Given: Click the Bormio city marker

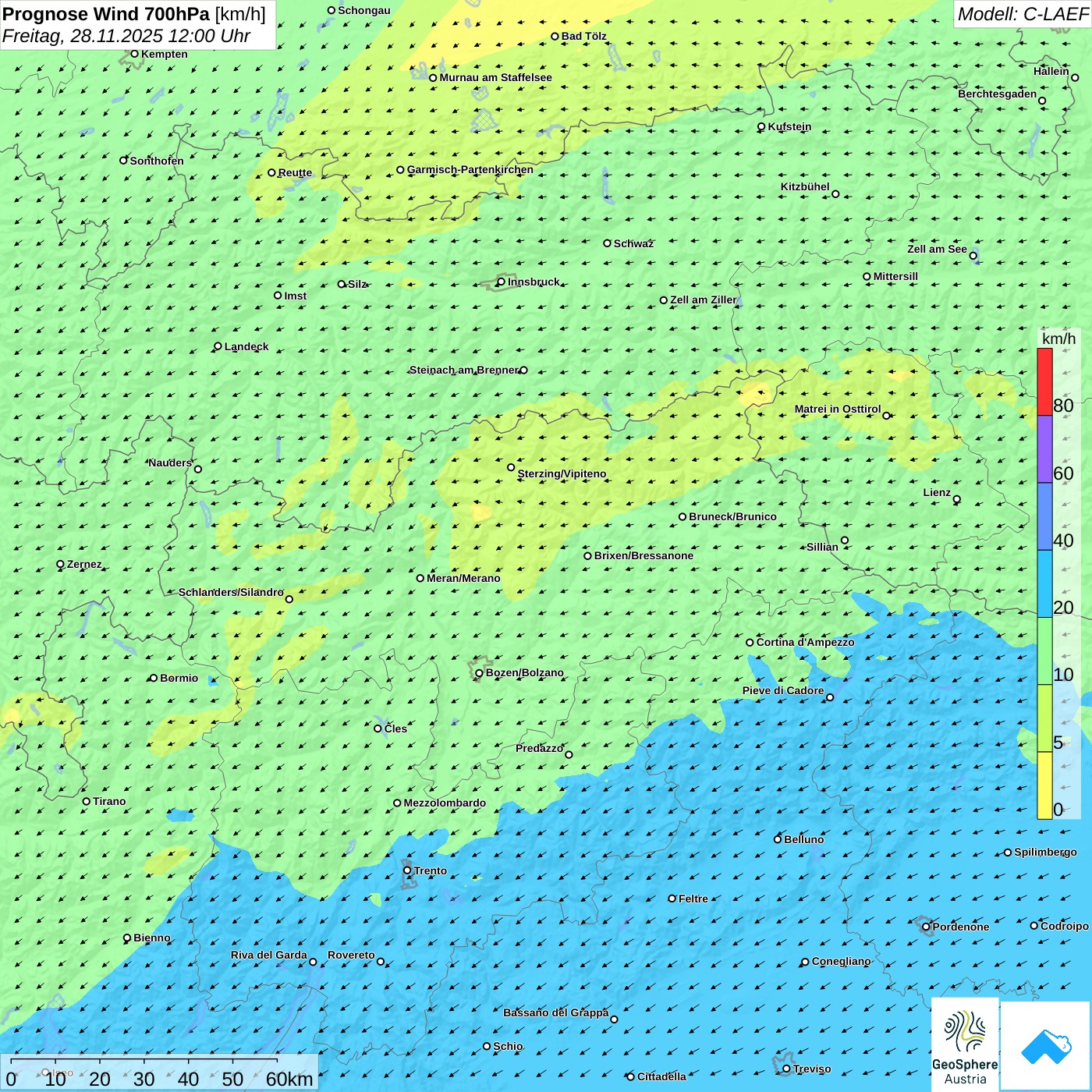Looking at the screenshot, I should (154, 678).
